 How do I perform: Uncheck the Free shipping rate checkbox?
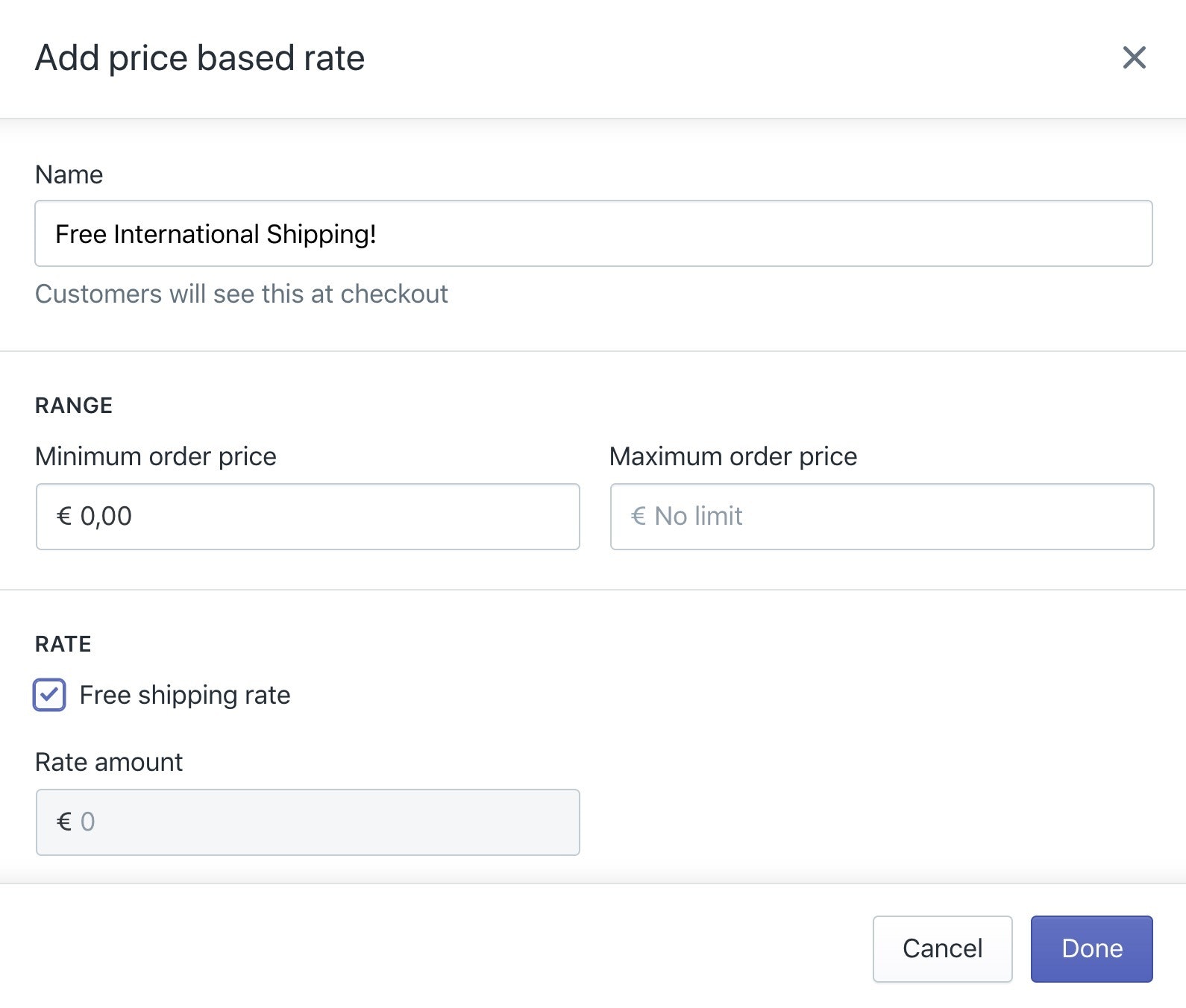click(49, 695)
